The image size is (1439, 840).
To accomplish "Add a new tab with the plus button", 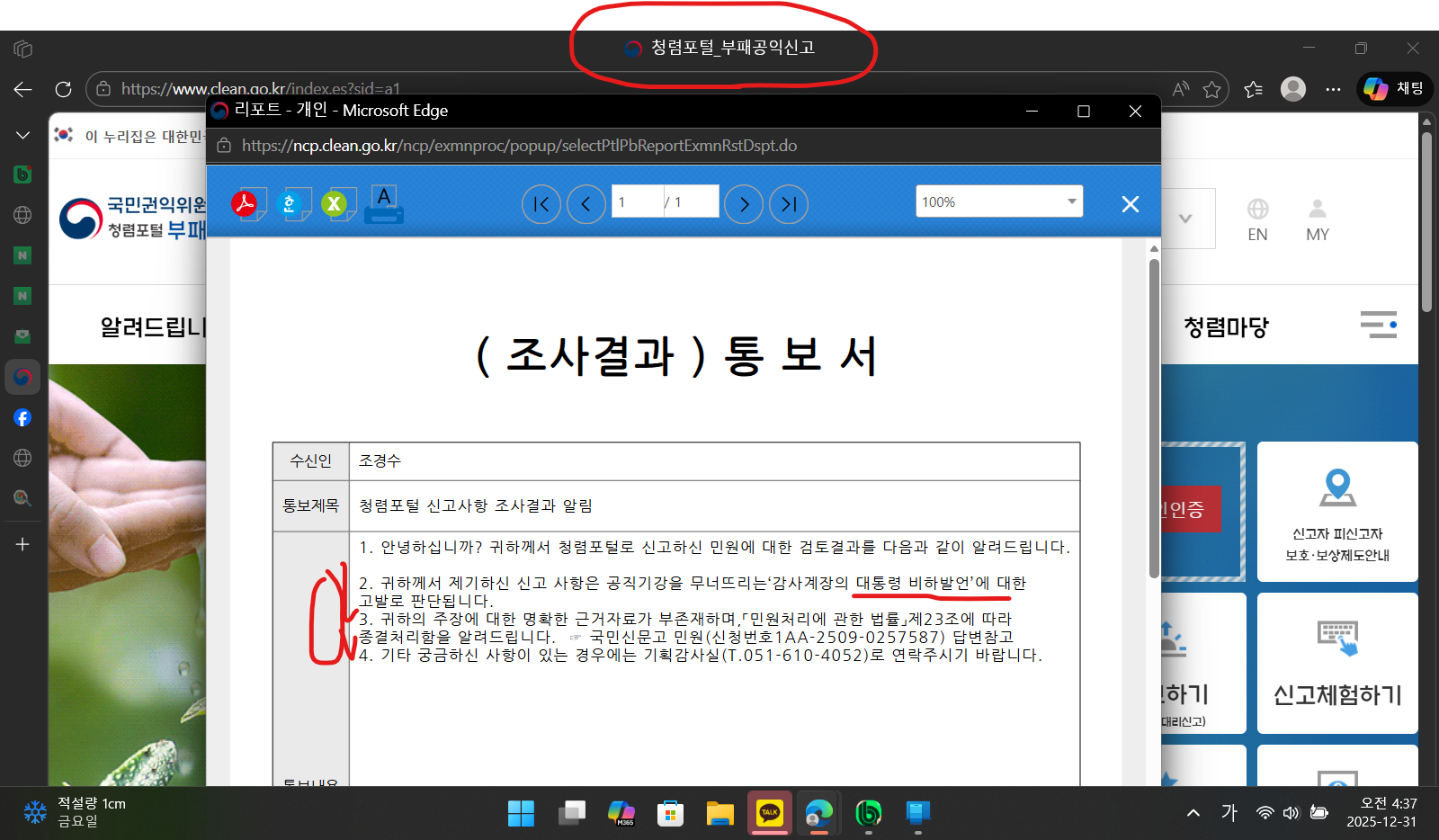I will click(22, 544).
